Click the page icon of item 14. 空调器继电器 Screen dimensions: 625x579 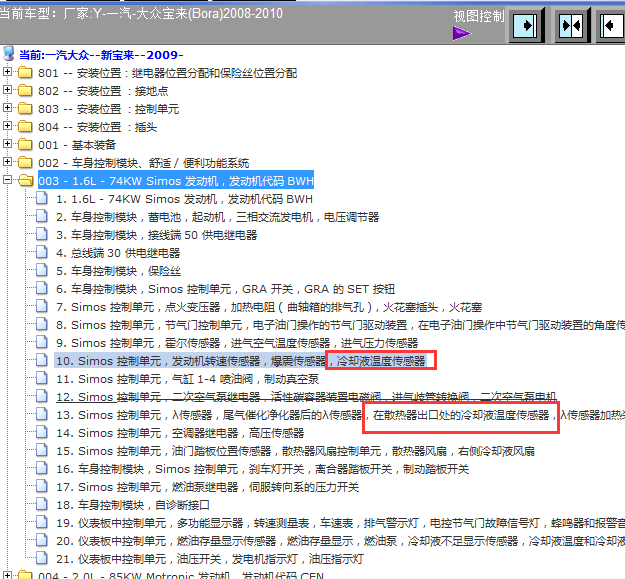[42, 432]
